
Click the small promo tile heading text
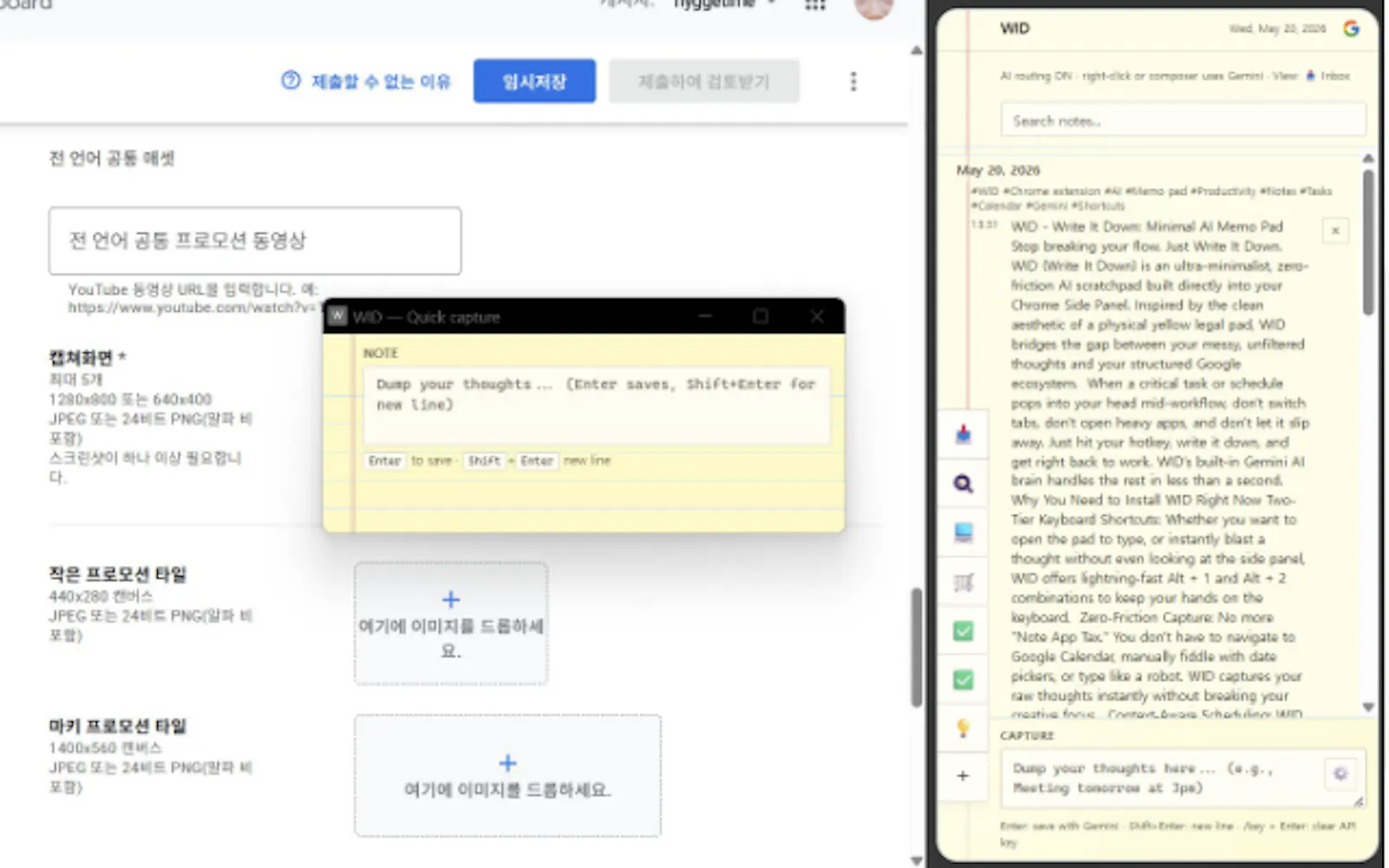(x=117, y=574)
